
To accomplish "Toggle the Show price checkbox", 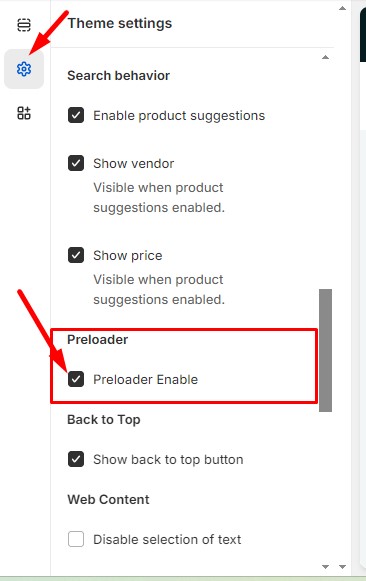I will pos(76,255).
